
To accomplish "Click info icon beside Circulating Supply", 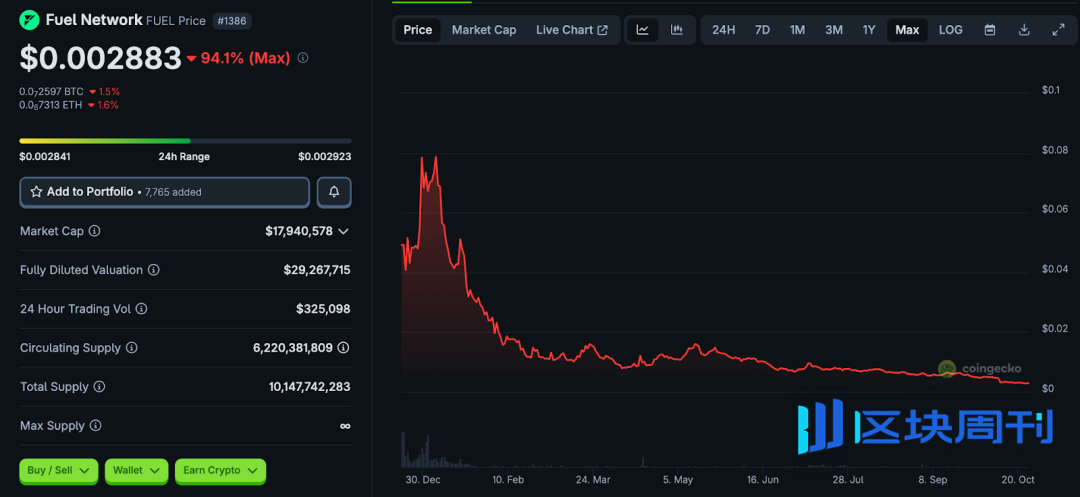I will [132, 348].
